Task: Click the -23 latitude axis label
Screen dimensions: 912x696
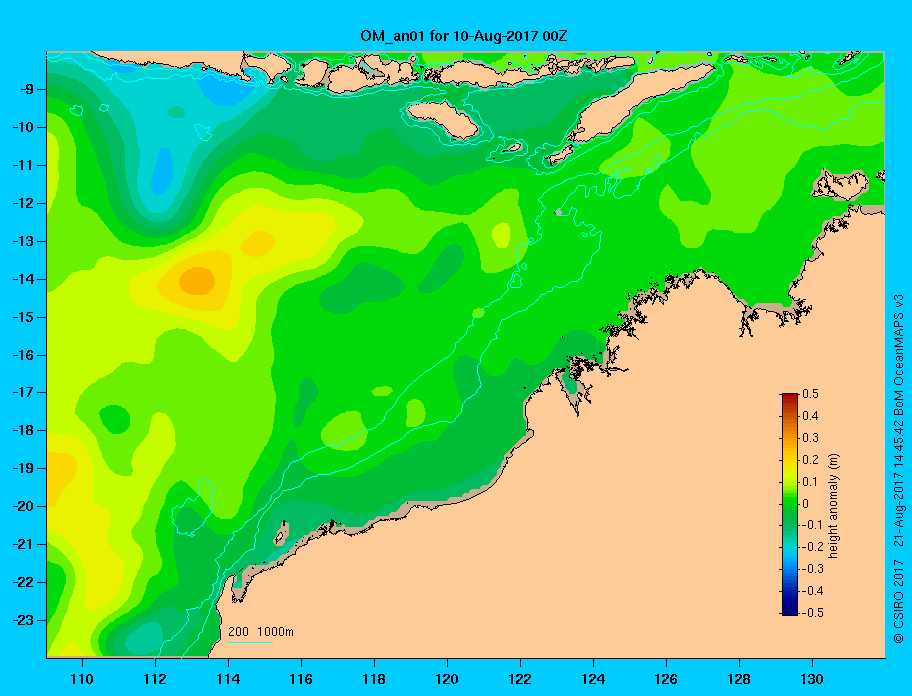Action: coord(23,620)
